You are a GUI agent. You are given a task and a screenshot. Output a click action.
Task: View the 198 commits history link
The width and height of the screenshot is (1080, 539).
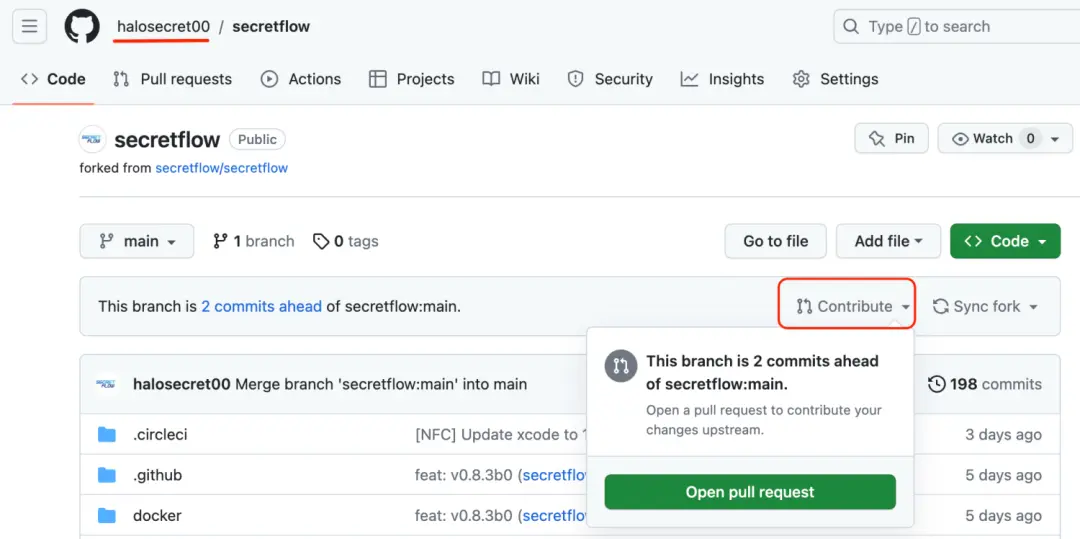click(x=985, y=384)
